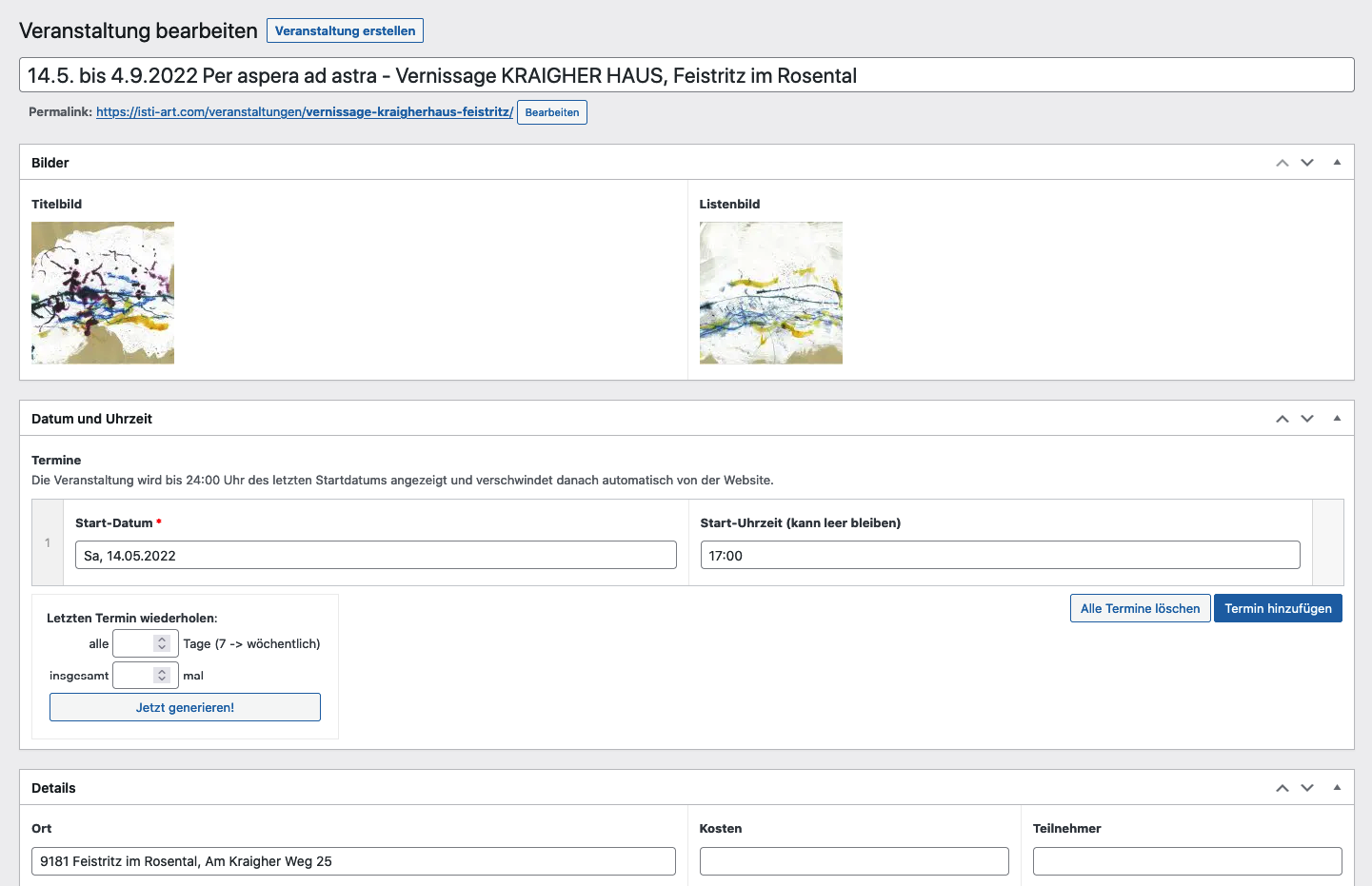Delete all dates via Alle Termine löschen
The image size is (1372, 886).
[1140, 609]
